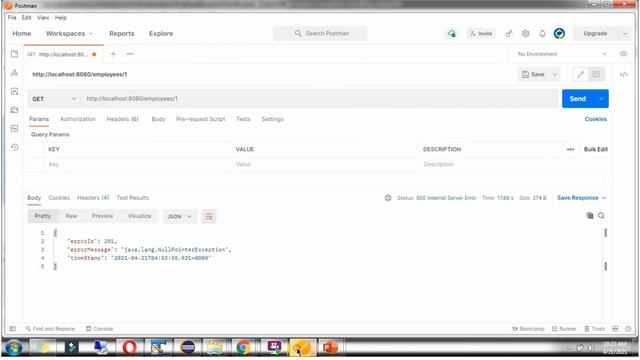Screen dimensions: 640x360
Task: Open the response Headers (4) tab
Action: [x=93, y=198]
